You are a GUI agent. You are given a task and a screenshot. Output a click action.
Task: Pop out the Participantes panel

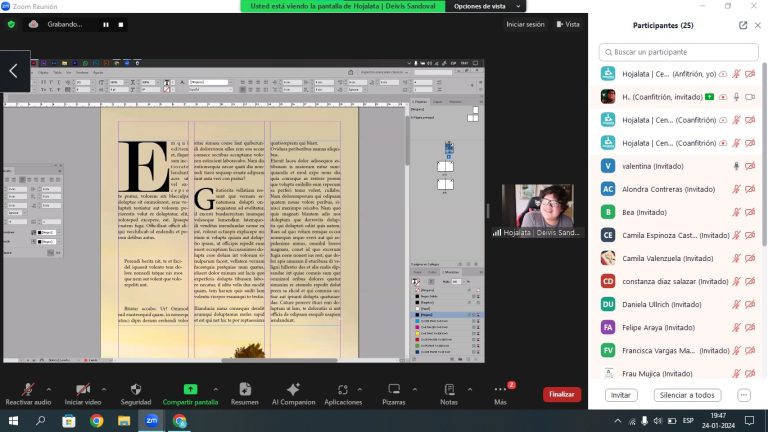(743, 25)
